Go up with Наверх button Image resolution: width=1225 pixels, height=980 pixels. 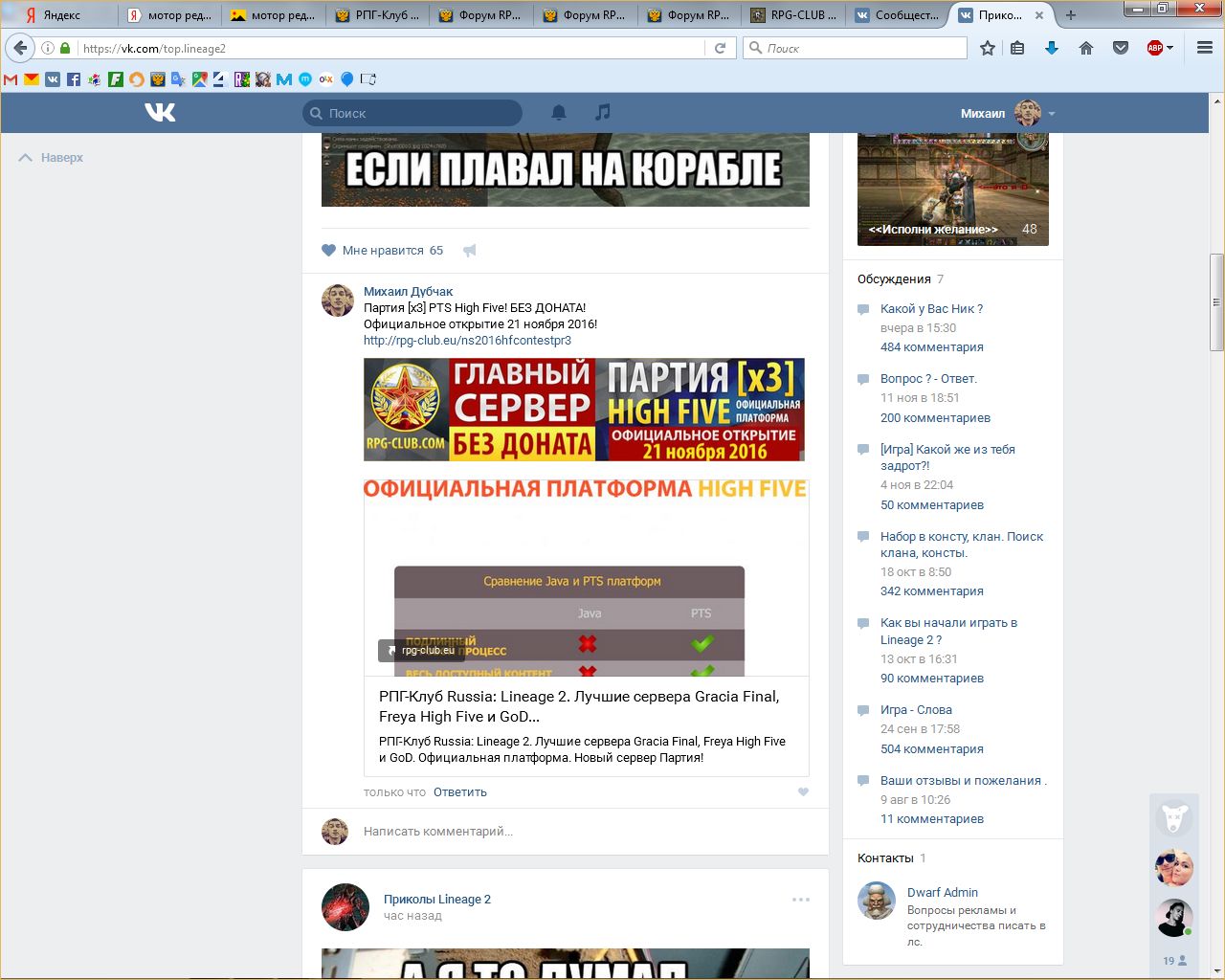coord(52,158)
